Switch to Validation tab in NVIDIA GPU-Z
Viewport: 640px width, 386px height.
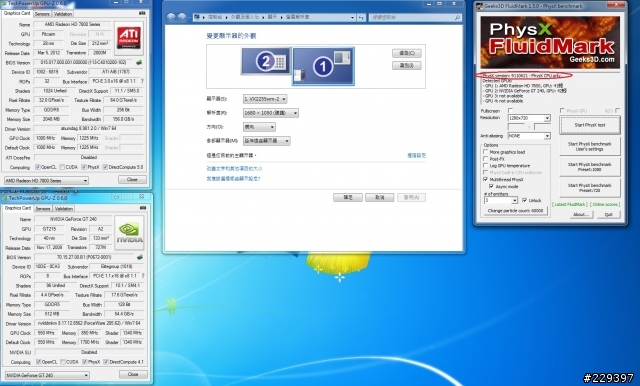coord(64,208)
